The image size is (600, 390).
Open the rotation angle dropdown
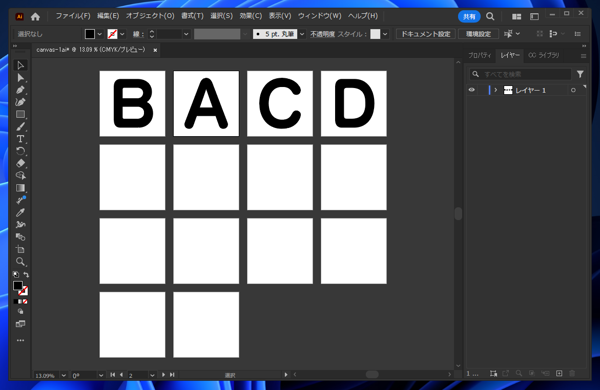point(101,375)
